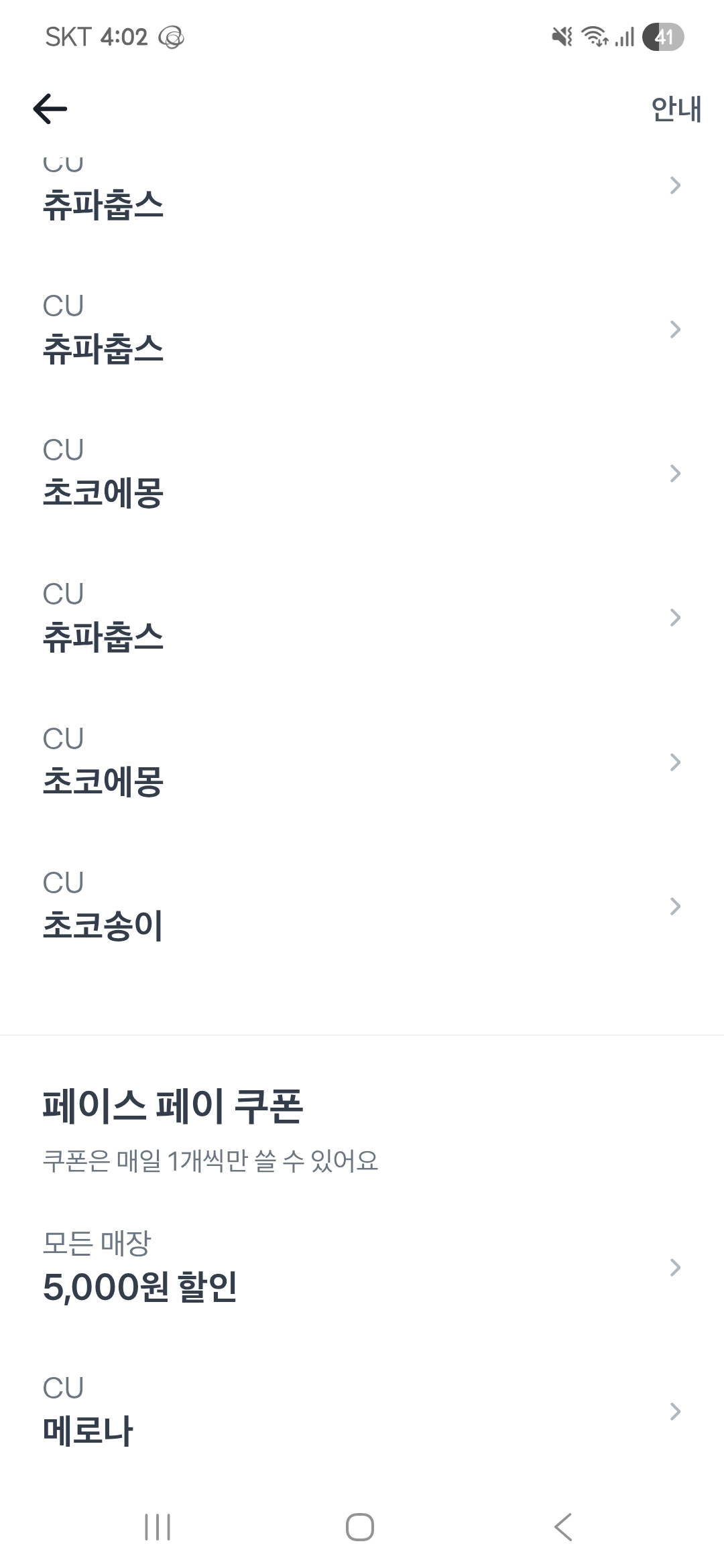Image resolution: width=724 pixels, height=1568 pixels.
Task: Open the partially hidden top 츄파춥스 coupon
Action: click(103, 203)
